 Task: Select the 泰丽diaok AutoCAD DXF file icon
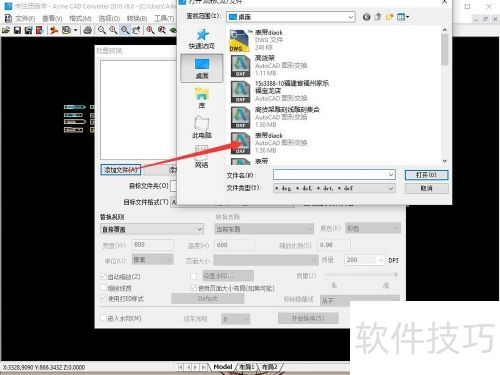240,143
